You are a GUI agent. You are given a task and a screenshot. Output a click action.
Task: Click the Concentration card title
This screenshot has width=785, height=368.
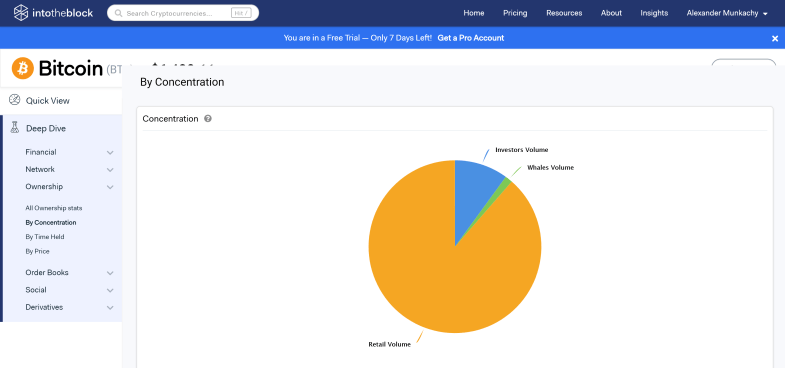(170, 119)
